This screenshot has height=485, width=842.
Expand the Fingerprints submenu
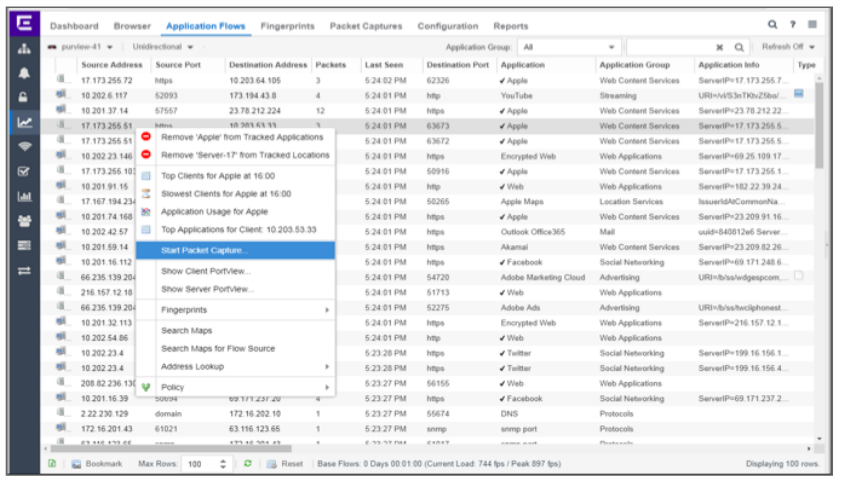click(x=326, y=310)
